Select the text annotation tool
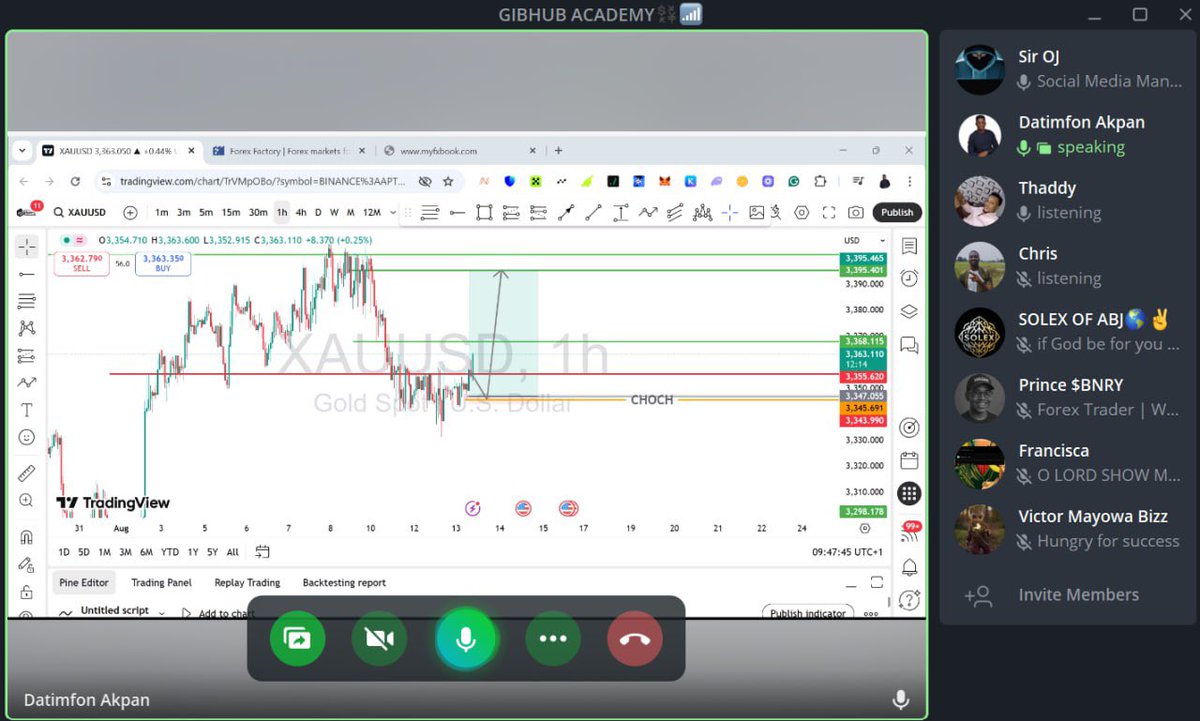The width and height of the screenshot is (1200, 721). (x=26, y=410)
